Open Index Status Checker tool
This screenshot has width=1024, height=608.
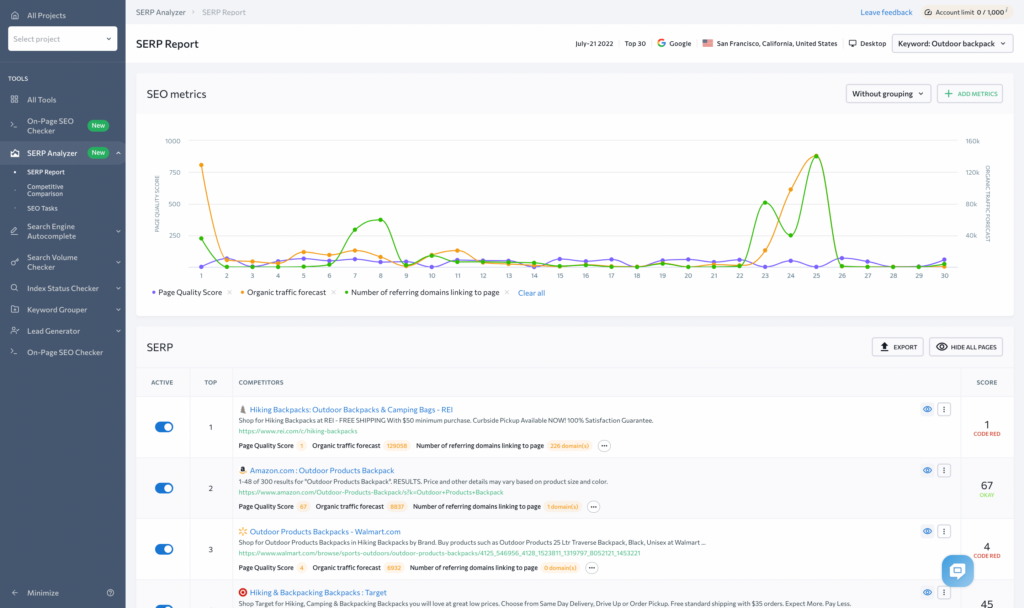tap(63, 288)
